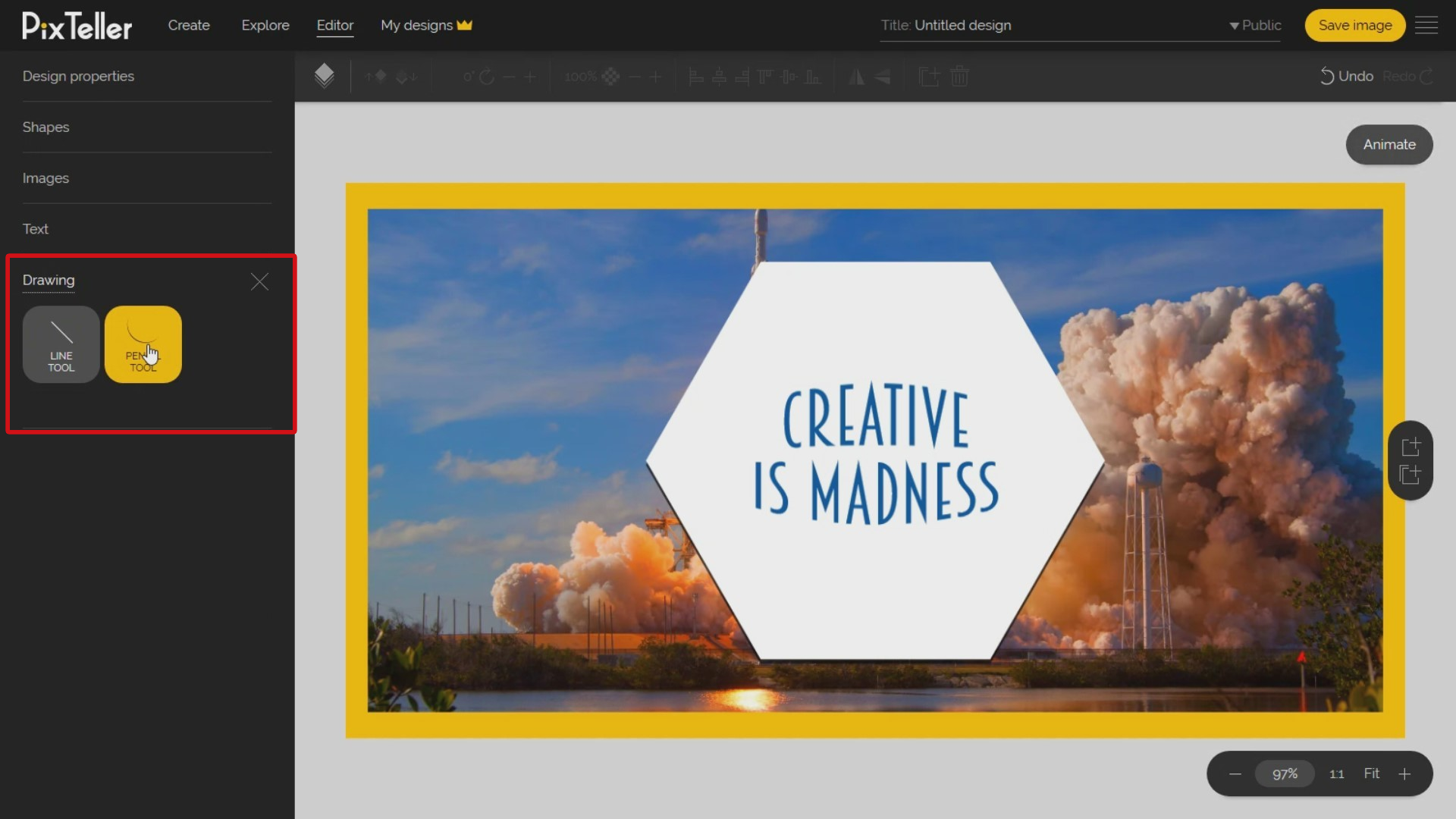Zoom in with bottom plus button
This screenshot has height=819, width=1456.
(x=1404, y=773)
